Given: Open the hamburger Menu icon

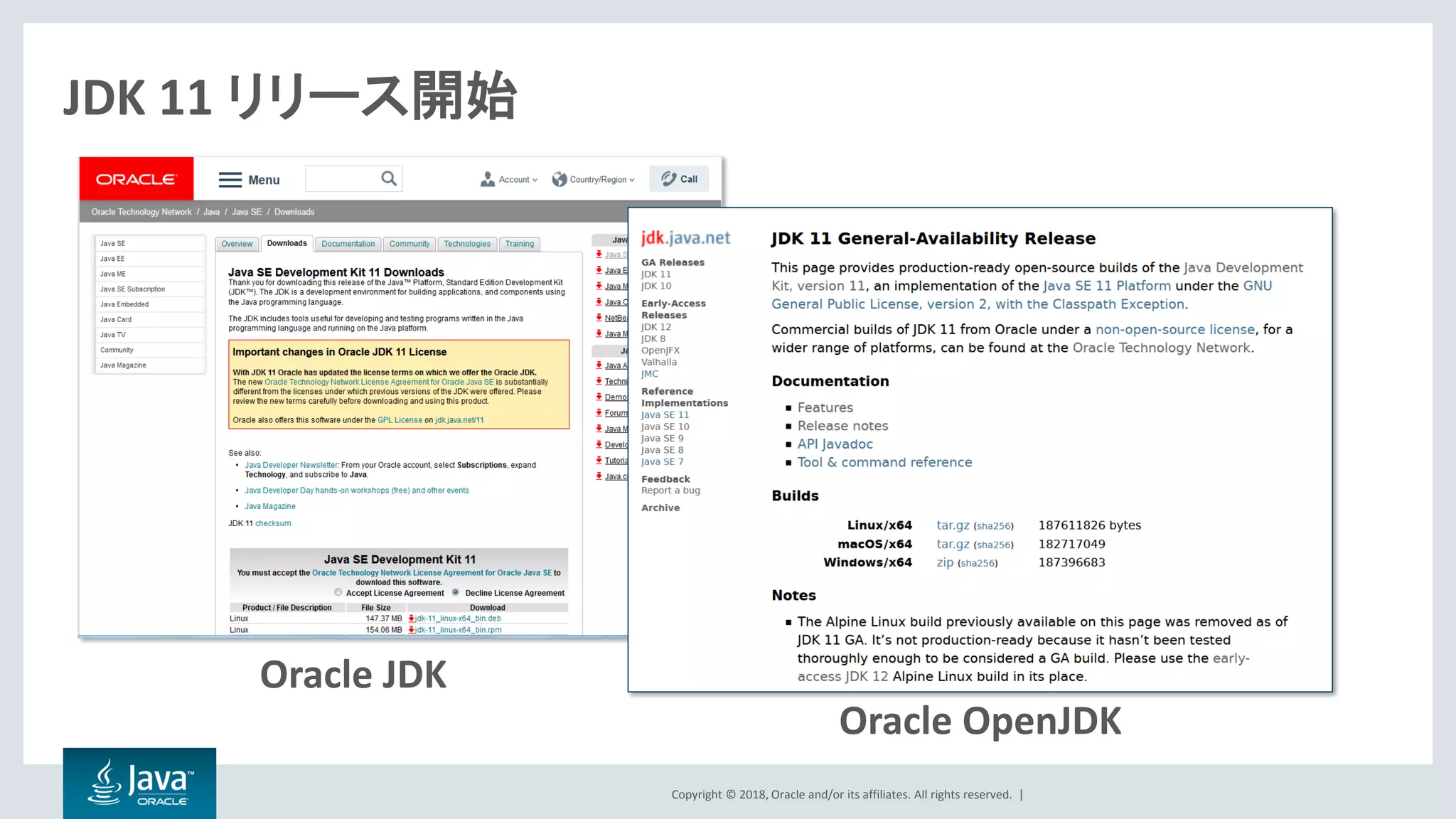Looking at the screenshot, I should (x=230, y=180).
